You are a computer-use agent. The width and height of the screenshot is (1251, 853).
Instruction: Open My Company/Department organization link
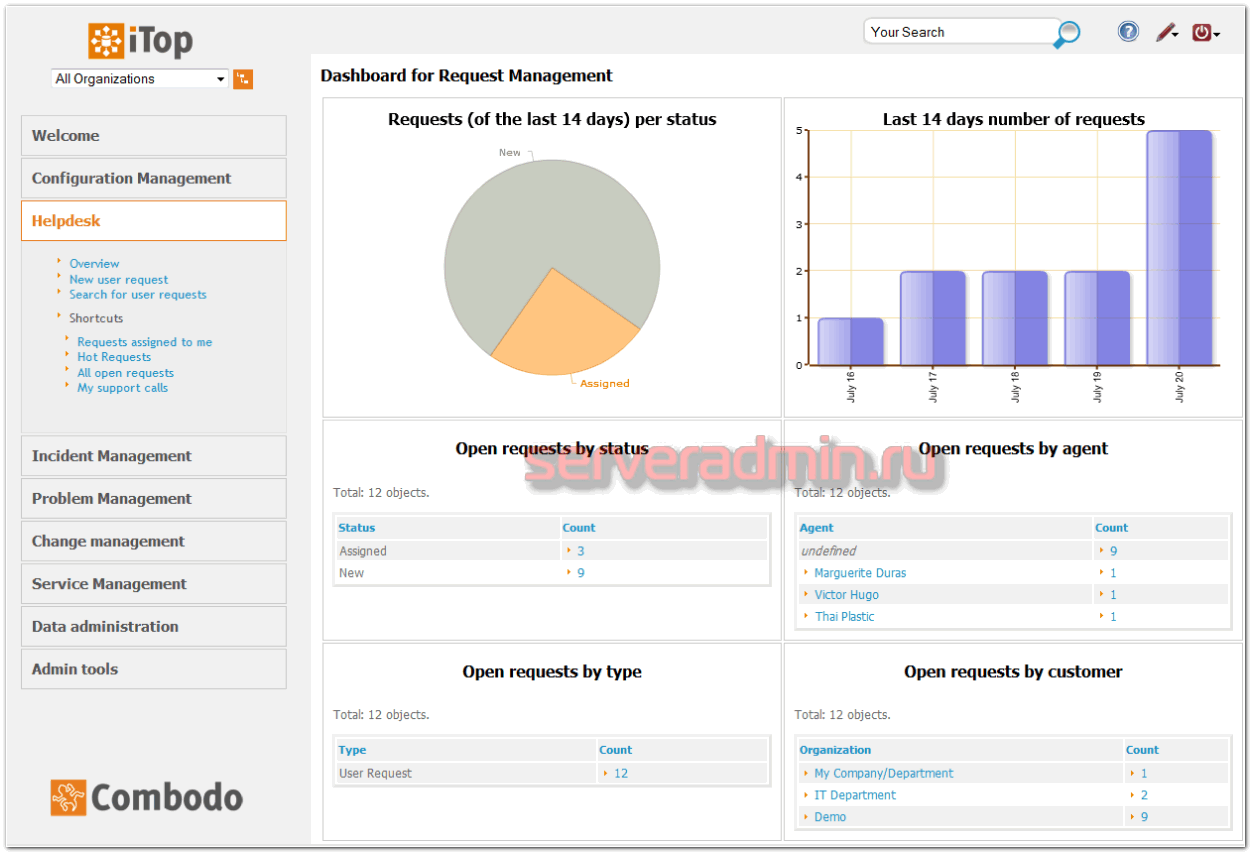pos(884,773)
